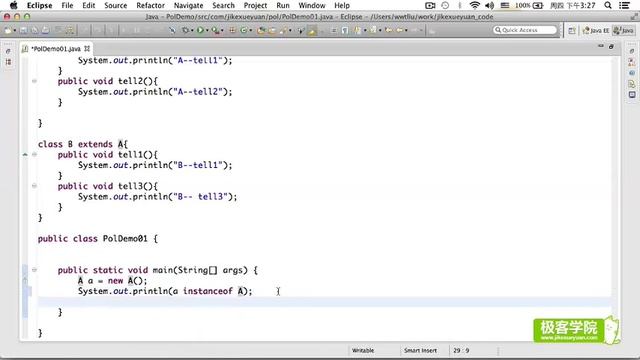This screenshot has height=360, width=640.
Task: Toggle Mark Occurrences highlighter icon
Action: click(312, 30)
